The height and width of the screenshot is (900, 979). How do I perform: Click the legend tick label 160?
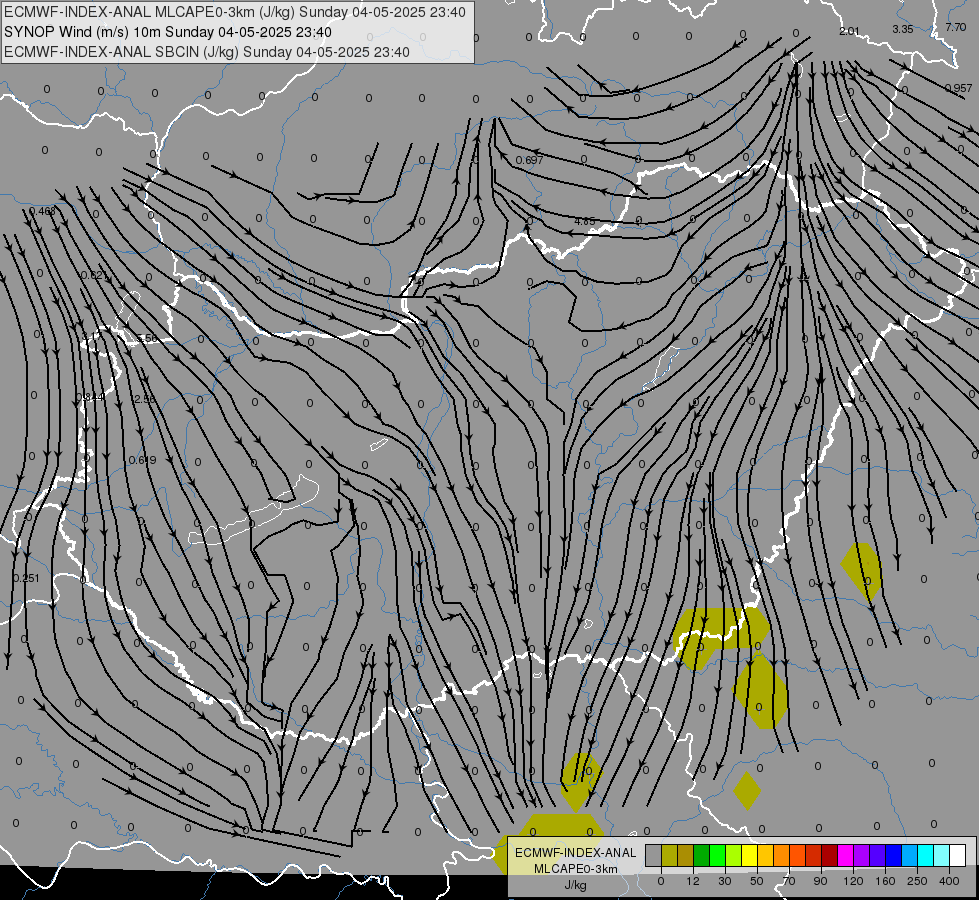point(885,881)
